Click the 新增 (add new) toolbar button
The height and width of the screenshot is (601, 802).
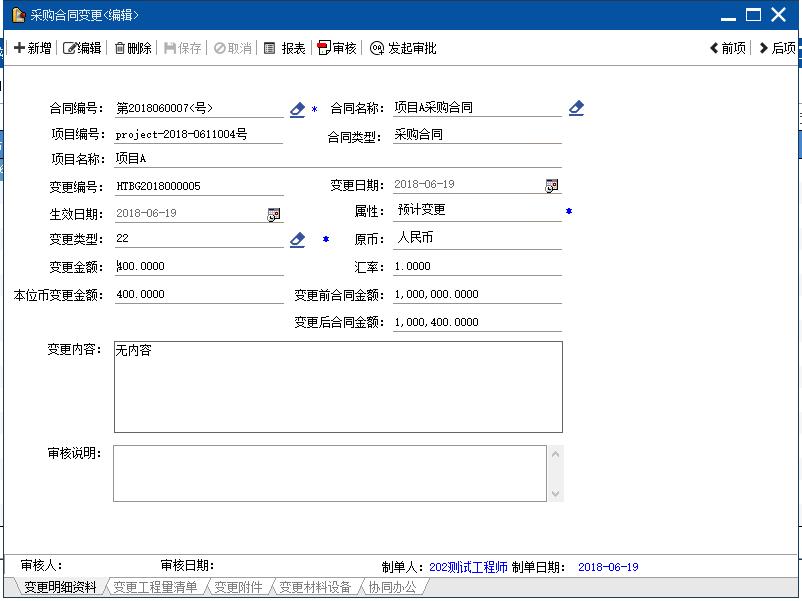(x=32, y=48)
